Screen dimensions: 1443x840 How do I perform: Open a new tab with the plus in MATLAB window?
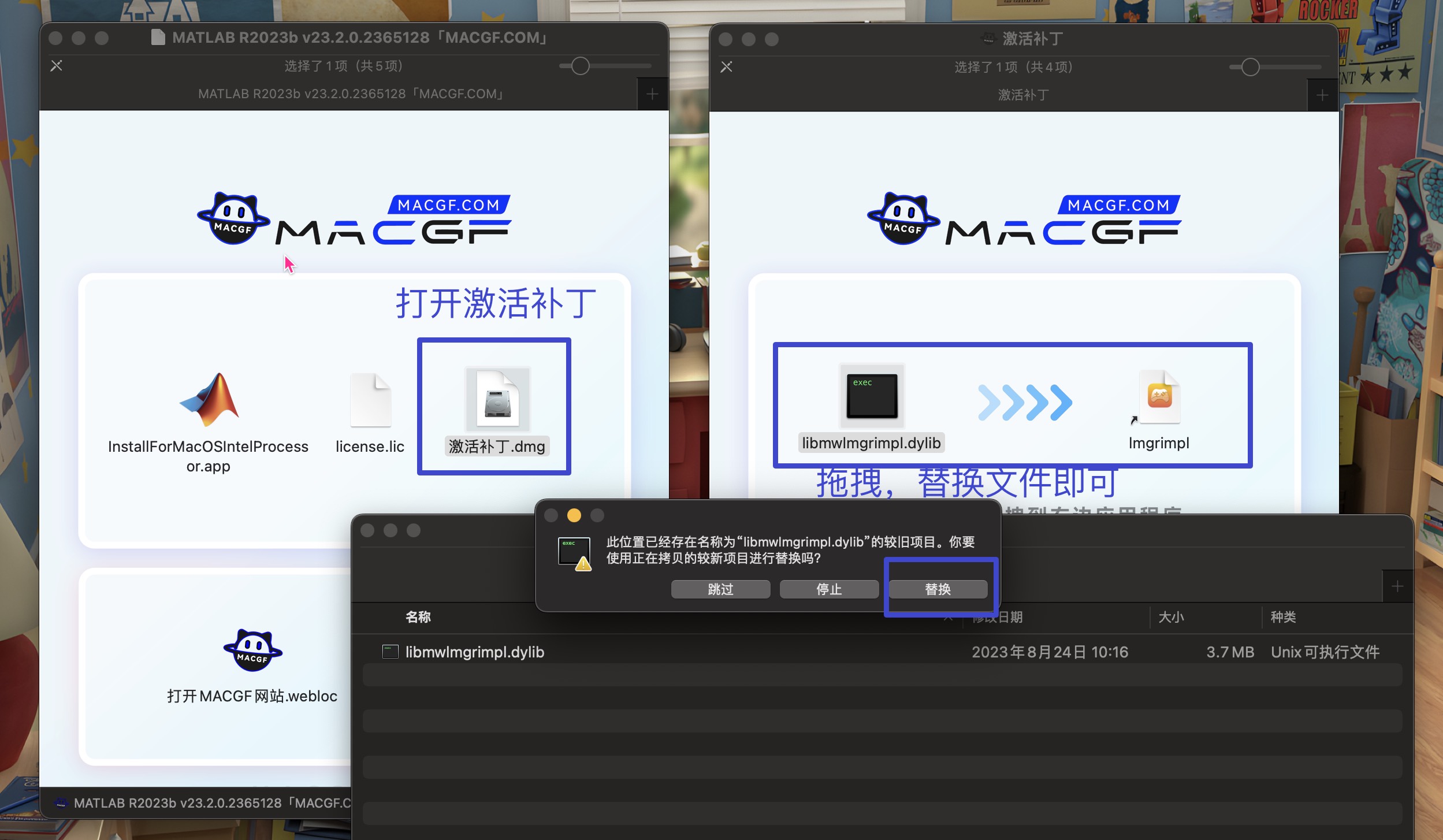click(x=652, y=93)
